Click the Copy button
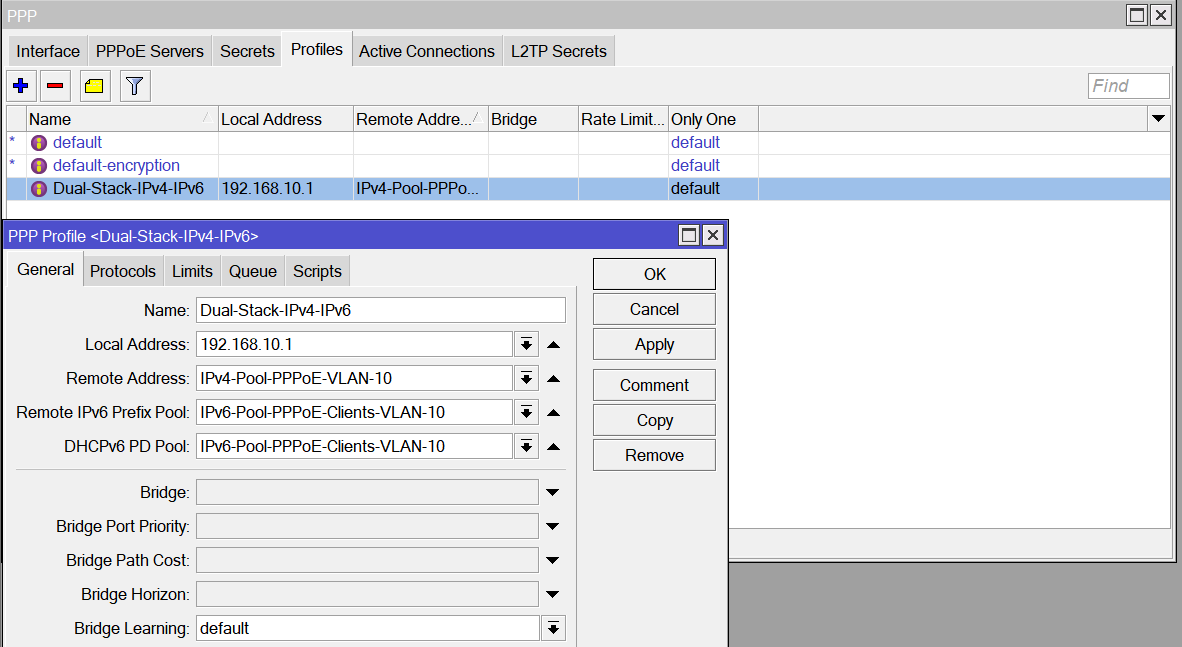Image resolution: width=1182 pixels, height=647 pixels. tap(654, 420)
